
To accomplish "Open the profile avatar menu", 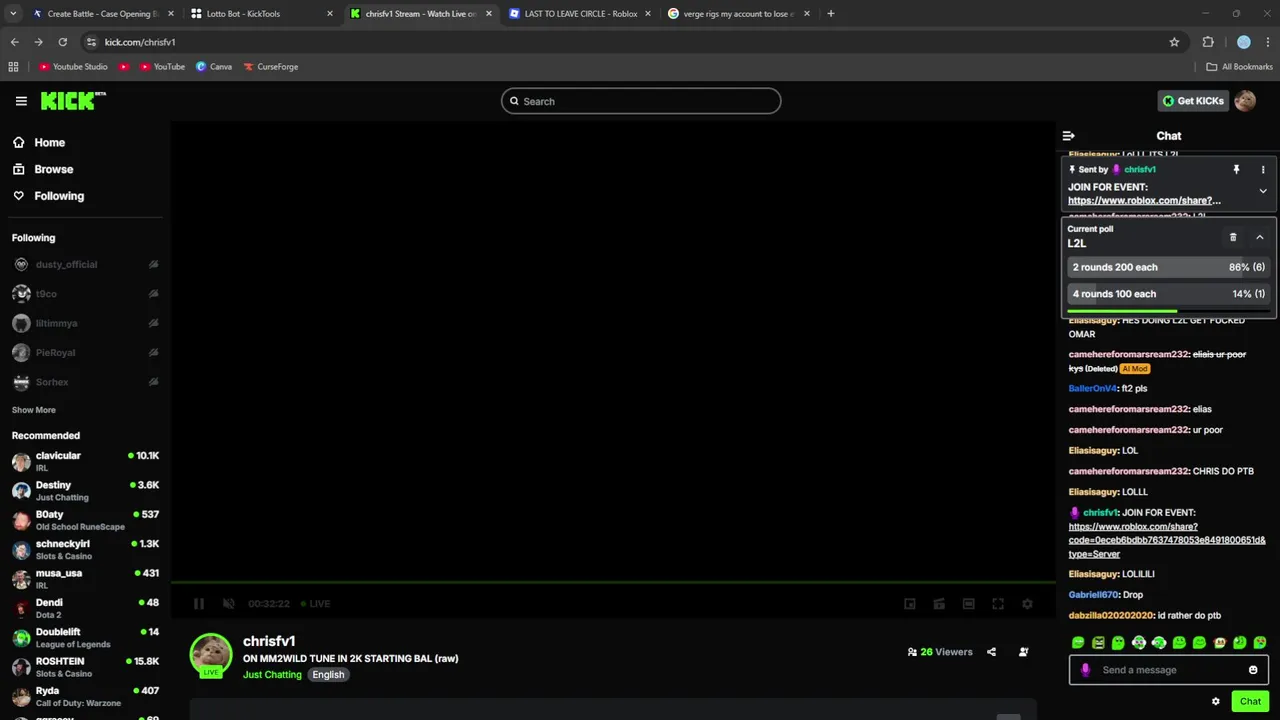I will (x=1245, y=101).
